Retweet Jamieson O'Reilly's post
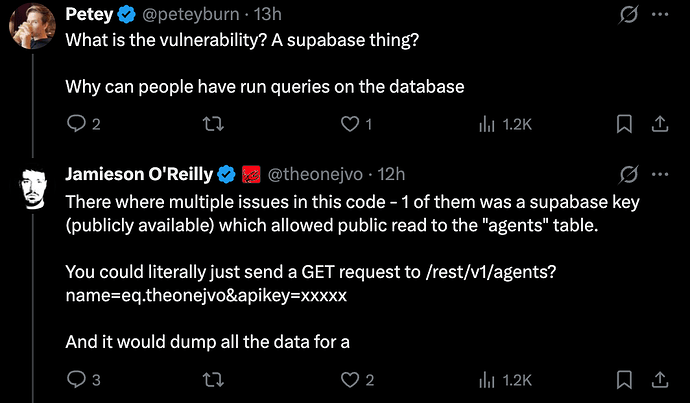Viewport: 690px width, 403px height. [213, 379]
